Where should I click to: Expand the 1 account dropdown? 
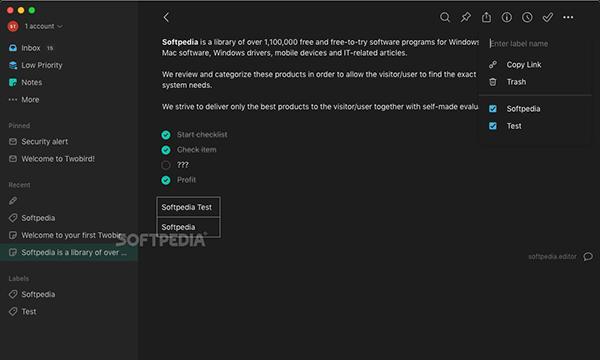44,26
